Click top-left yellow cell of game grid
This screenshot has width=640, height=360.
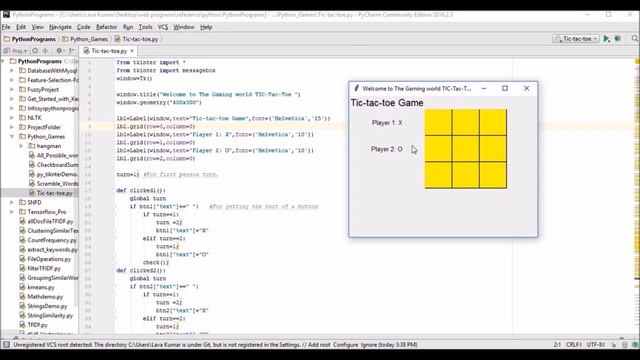coord(438,122)
